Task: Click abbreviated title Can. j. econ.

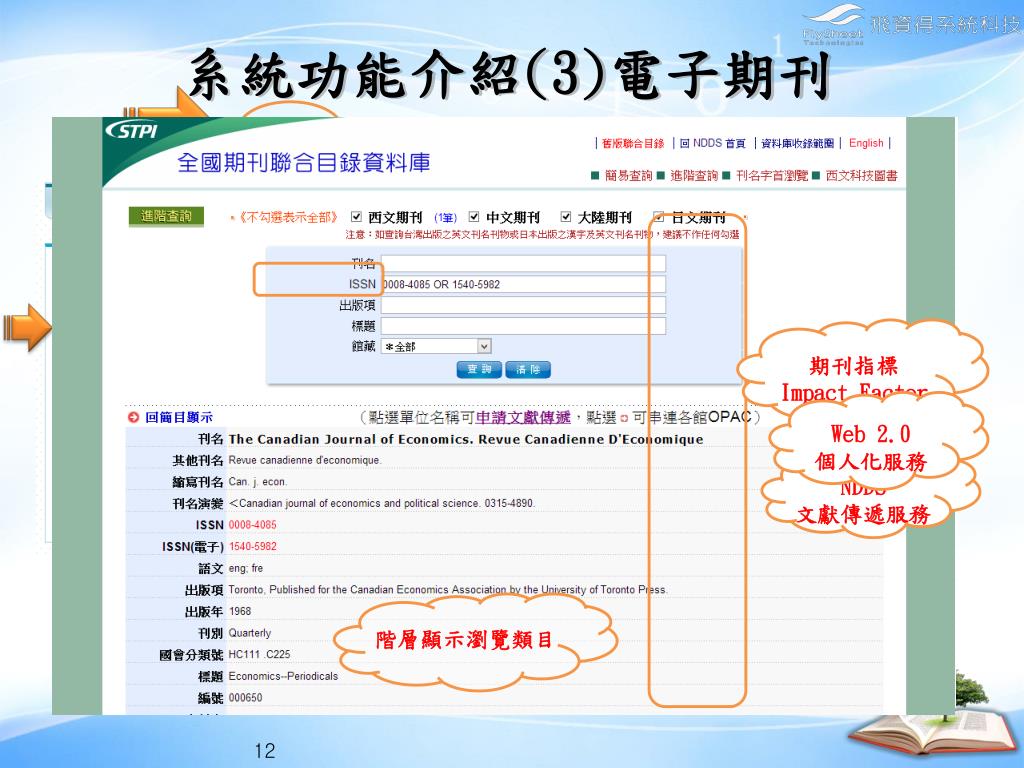Action: (257, 481)
